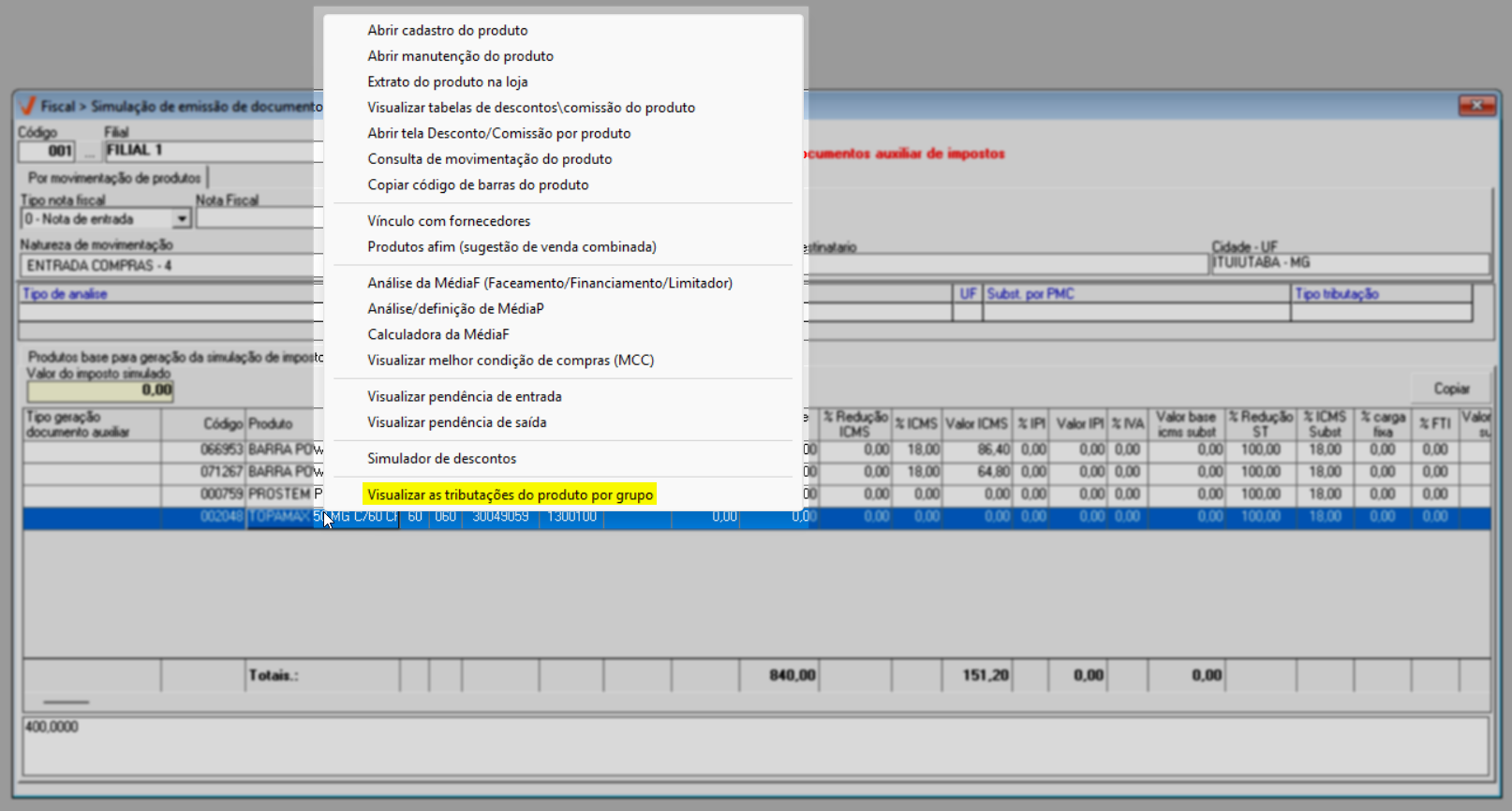The width and height of the screenshot is (1512, 811).
Task: Switch to 'Por movimentação de produtos' tab
Action: click(x=114, y=178)
